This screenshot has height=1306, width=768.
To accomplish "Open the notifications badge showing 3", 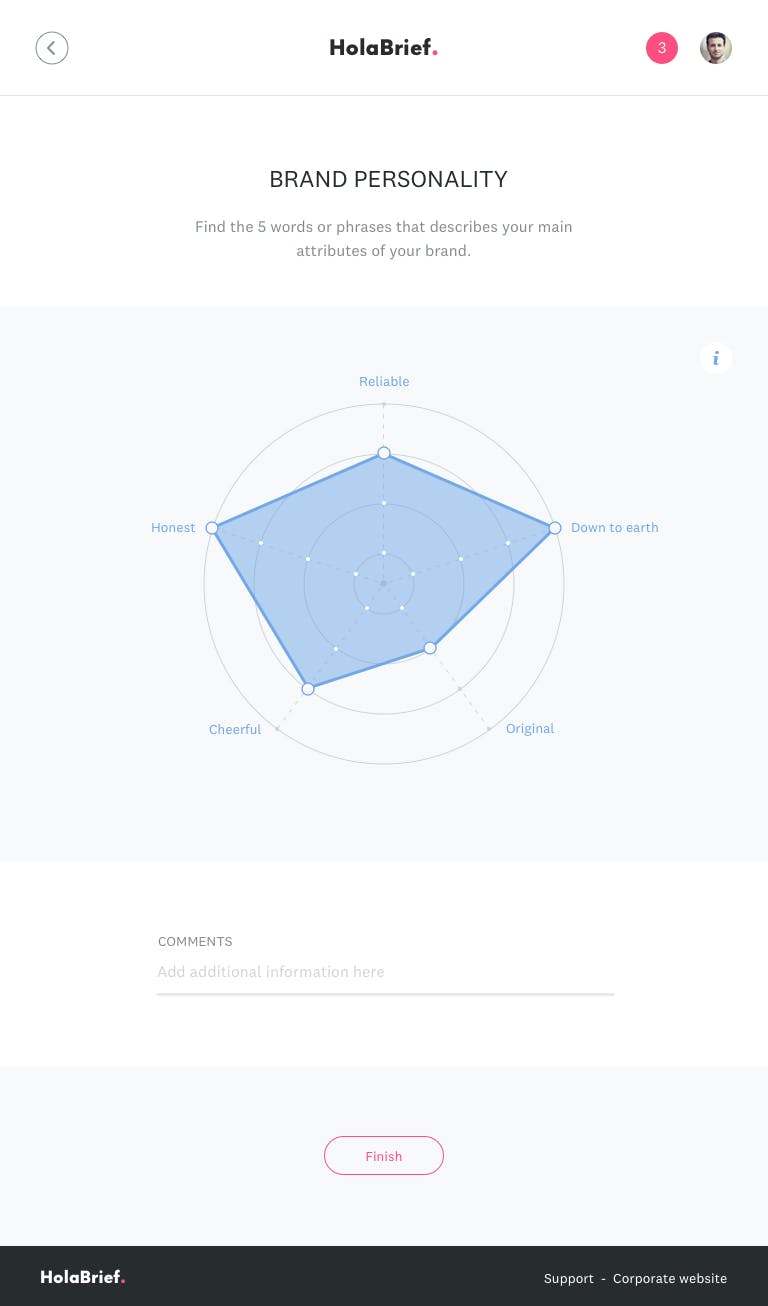I will [x=662, y=48].
